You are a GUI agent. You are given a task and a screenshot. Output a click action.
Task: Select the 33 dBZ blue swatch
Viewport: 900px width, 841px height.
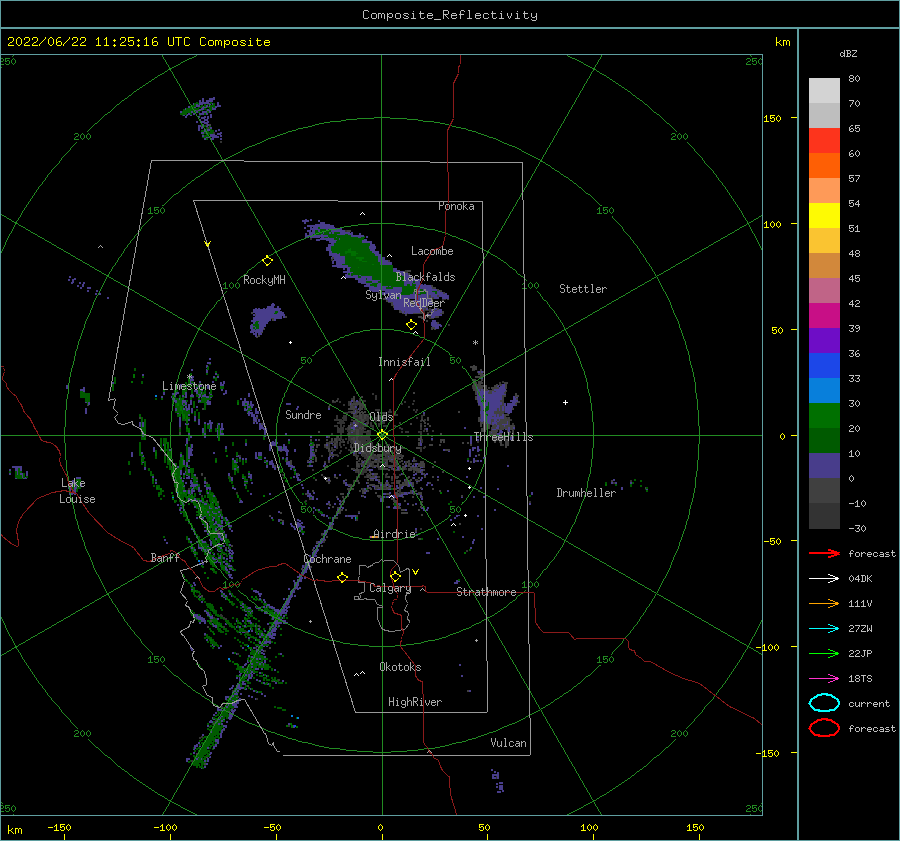[824, 390]
